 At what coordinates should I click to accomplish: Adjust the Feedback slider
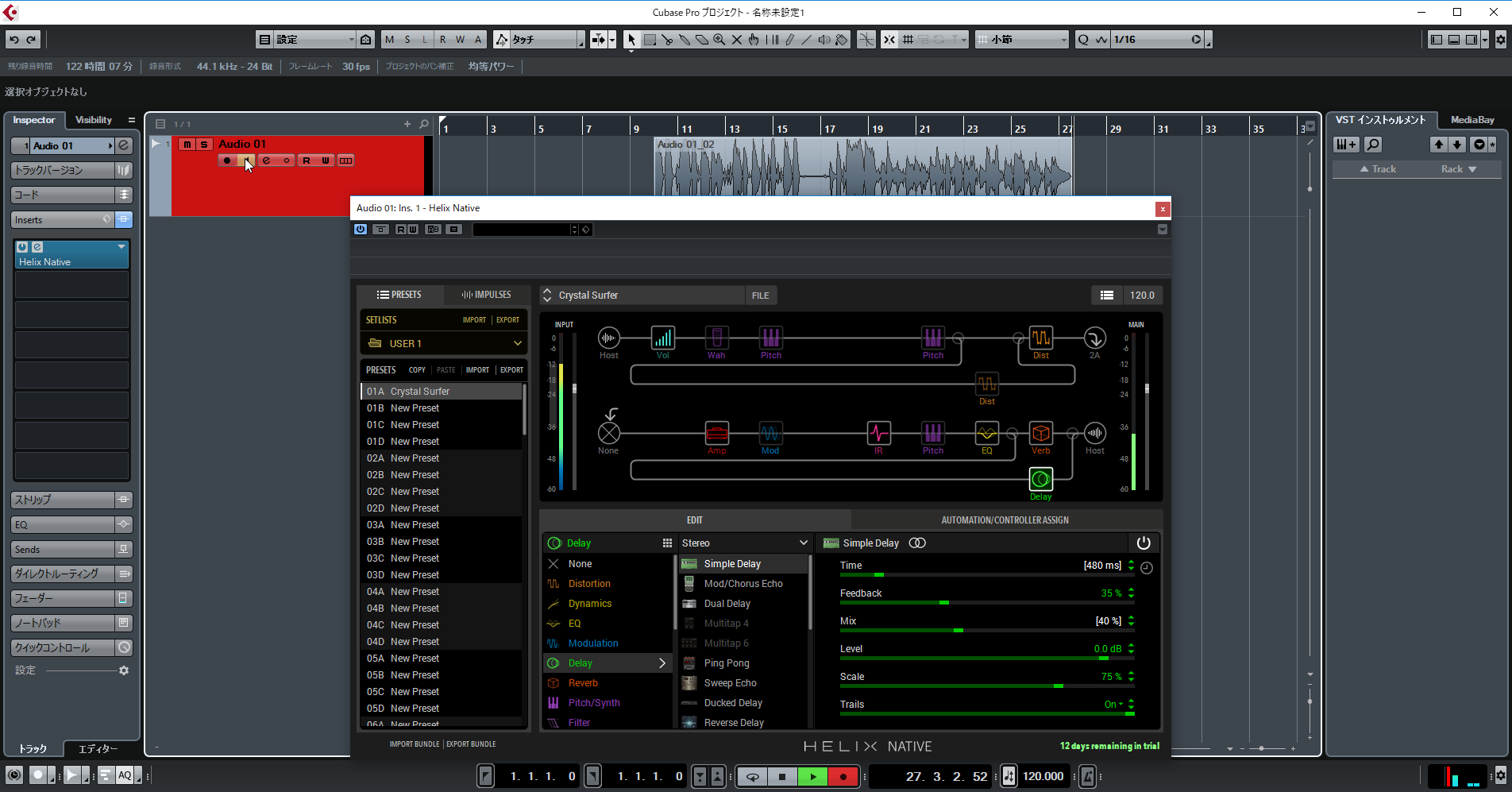[x=987, y=603]
